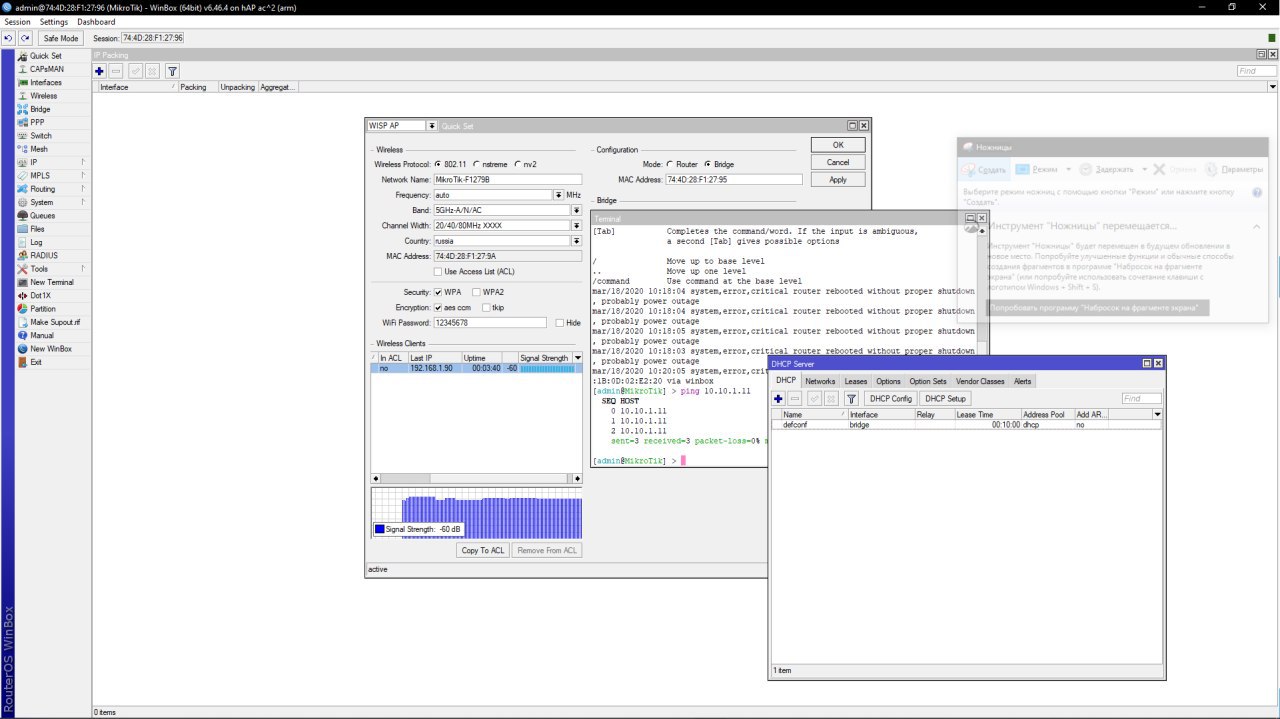Toggle WPA2 security checkbox
Image resolution: width=1280 pixels, height=719 pixels.
[x=476, y=292]
